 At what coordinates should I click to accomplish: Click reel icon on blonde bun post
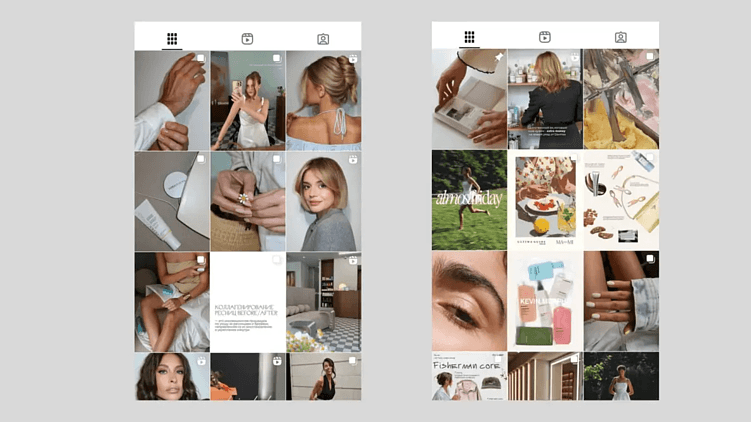(x=353, y=58)
